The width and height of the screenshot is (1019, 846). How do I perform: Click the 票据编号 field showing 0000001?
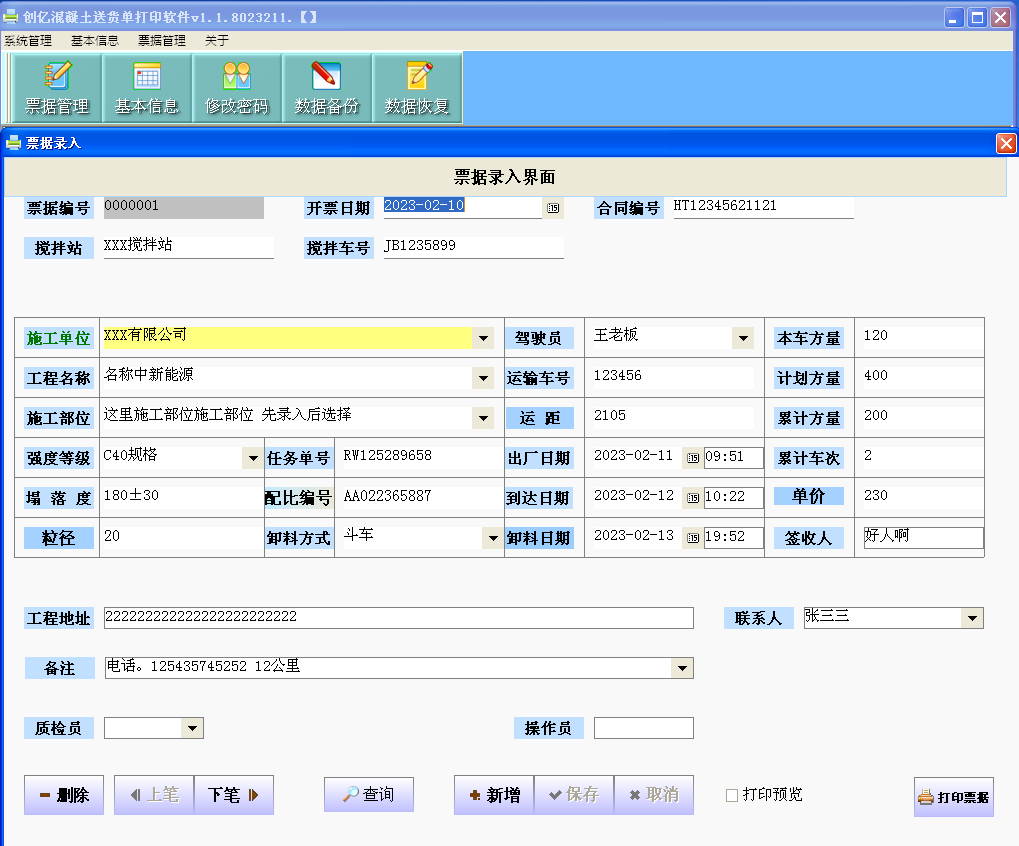point(184,207)
